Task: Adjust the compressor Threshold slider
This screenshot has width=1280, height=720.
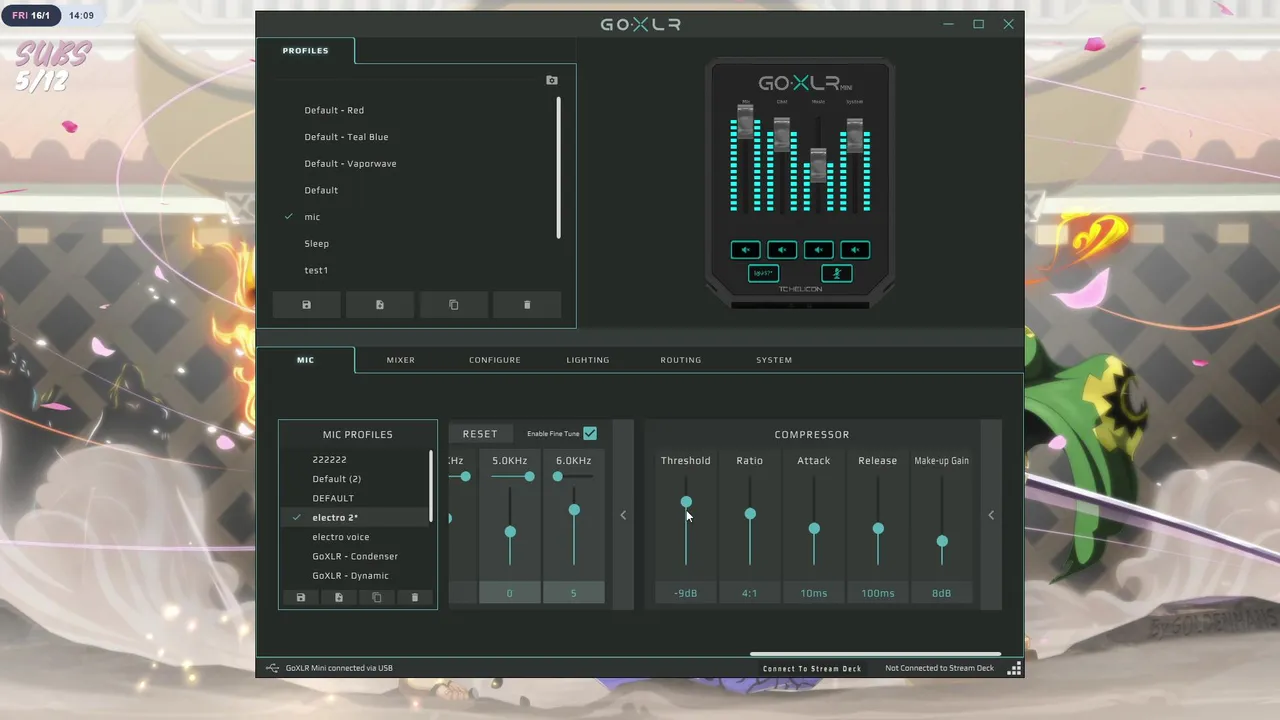Action: [686, 502]
